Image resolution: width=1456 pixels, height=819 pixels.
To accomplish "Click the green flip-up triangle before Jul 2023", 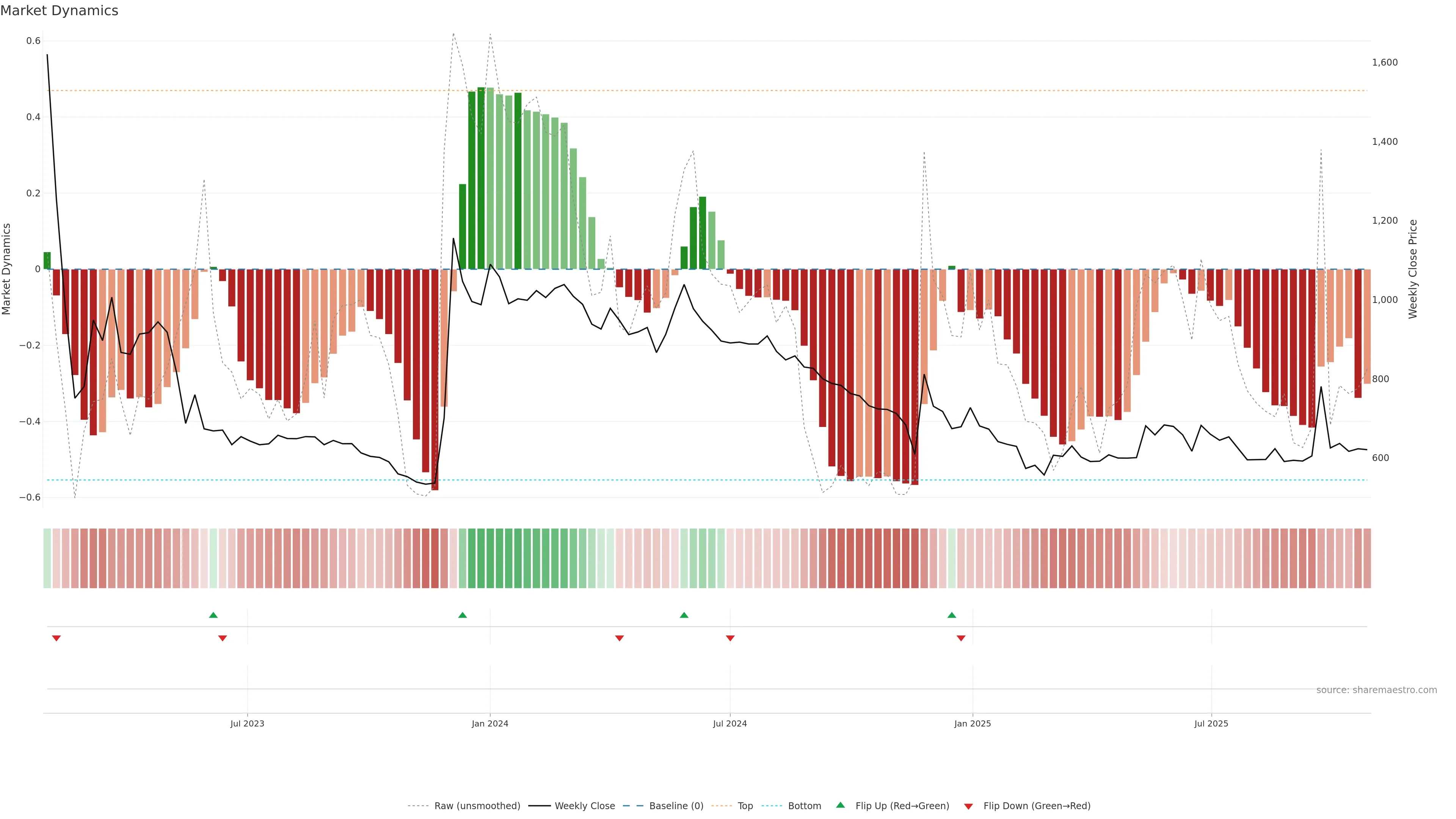I will tap(213, 615).
